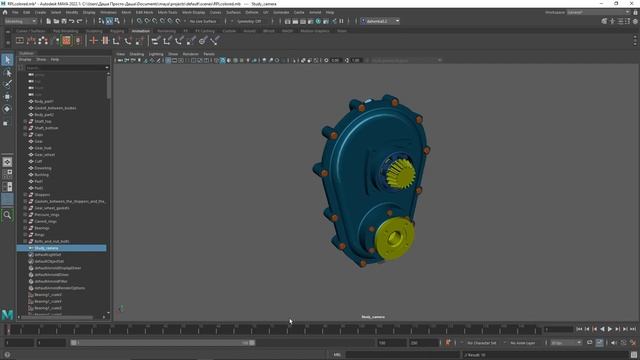
Task: Click the Open Scene folder icon
Action: click(x=56, y=21)
